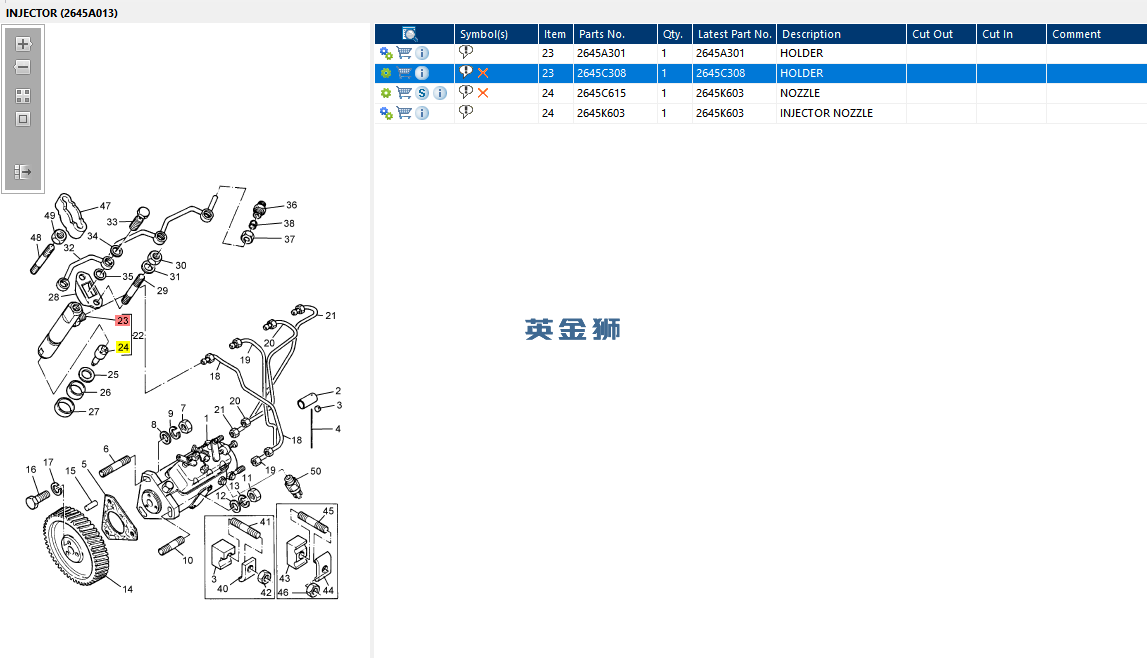
Task: Click callout number 10 in the diagram
Action: (x=188, y=560)
